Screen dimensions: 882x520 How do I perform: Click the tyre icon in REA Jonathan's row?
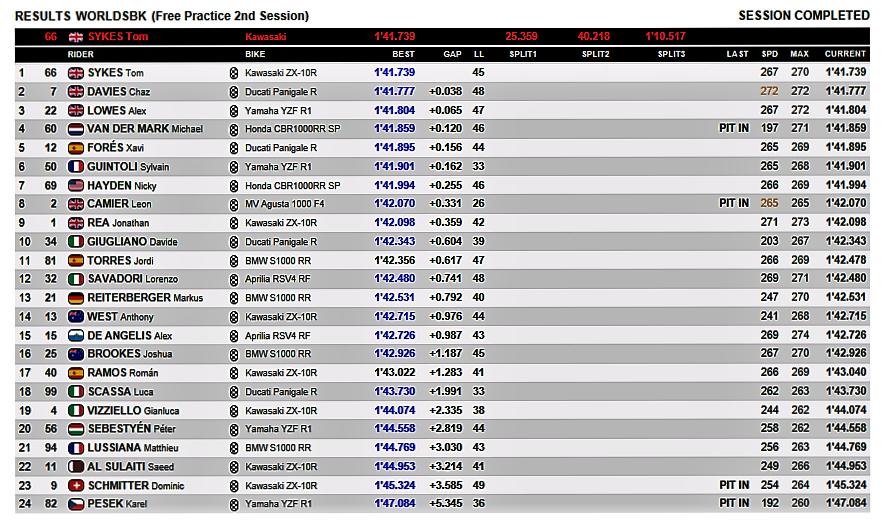click(x=234, y=223)
